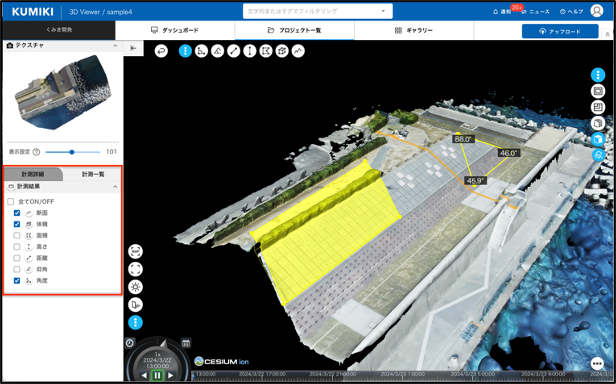Switch to the 計測詳細 tab
This screenshot has height=384, width=616.
(33, 174)
